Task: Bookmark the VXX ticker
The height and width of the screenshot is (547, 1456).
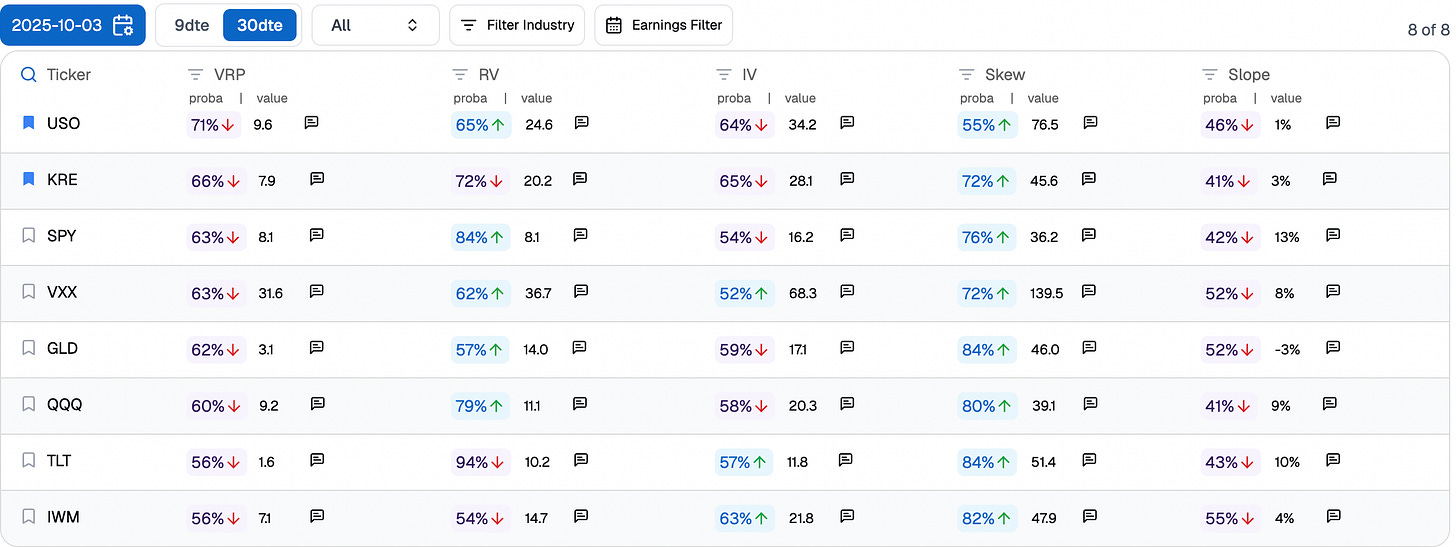Action: point(28,291)
